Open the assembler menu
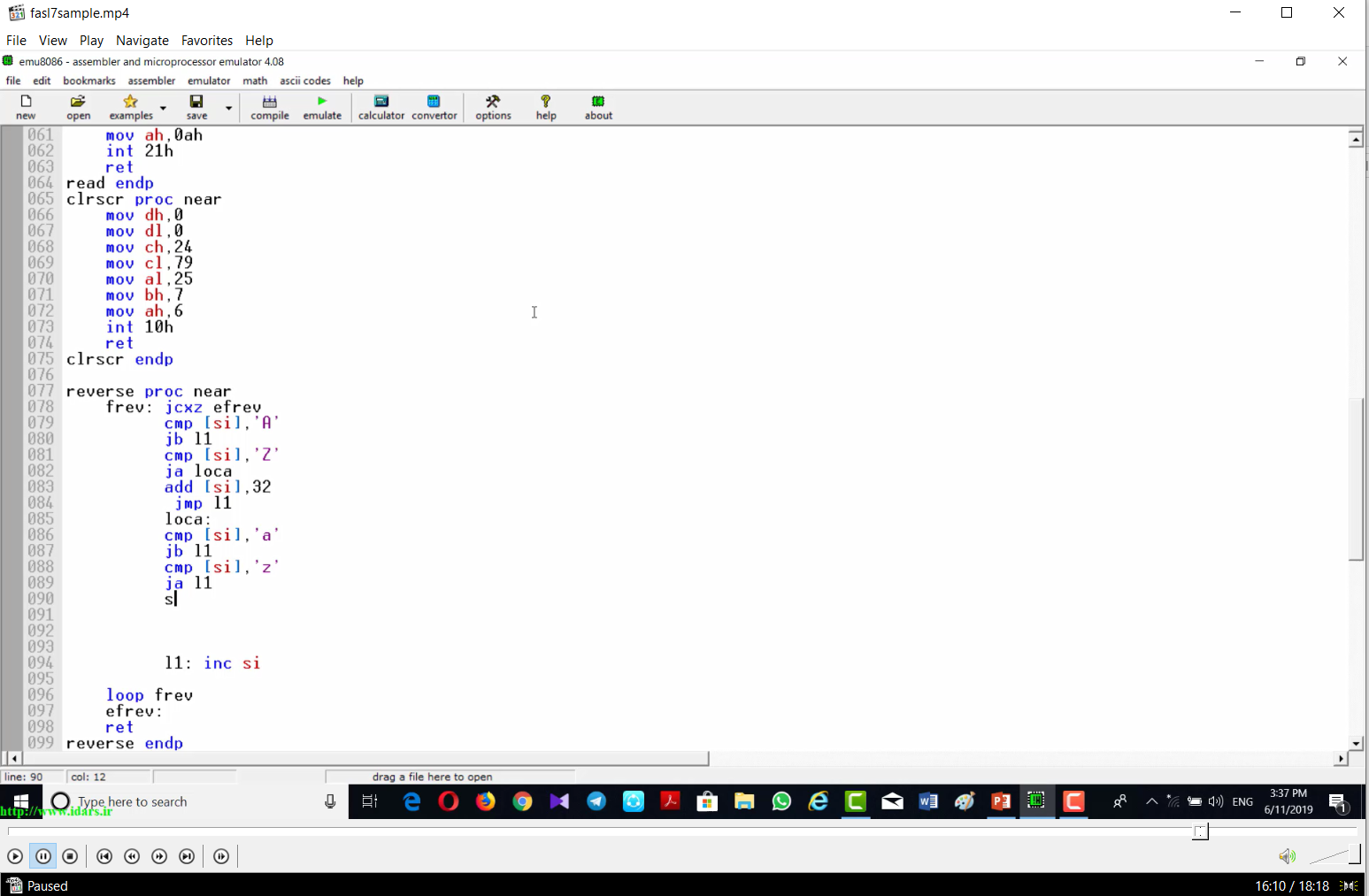Viewport: 1369px width, 896px height. pyautogui.click(x=151, y=80)
